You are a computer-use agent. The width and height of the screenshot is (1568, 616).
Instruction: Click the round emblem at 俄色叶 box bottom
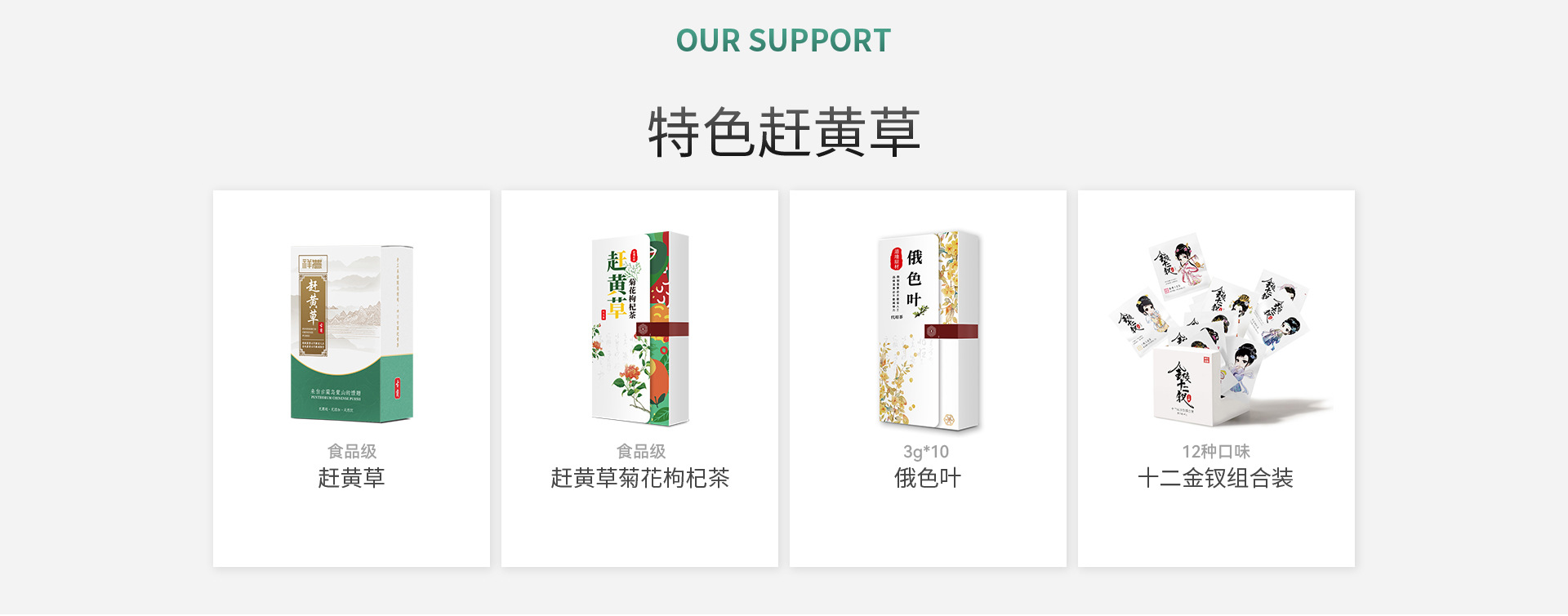click(949, 420)
